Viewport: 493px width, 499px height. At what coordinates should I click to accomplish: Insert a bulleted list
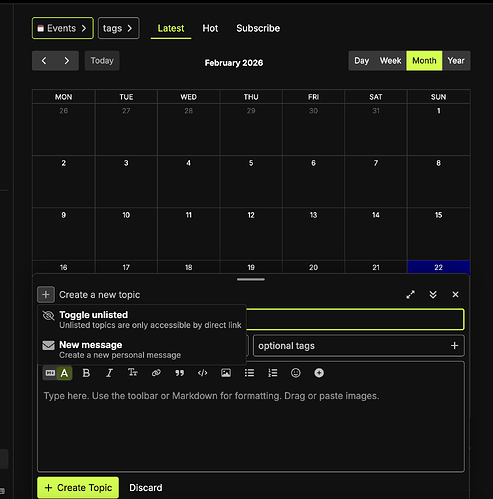tap(249, 373)
